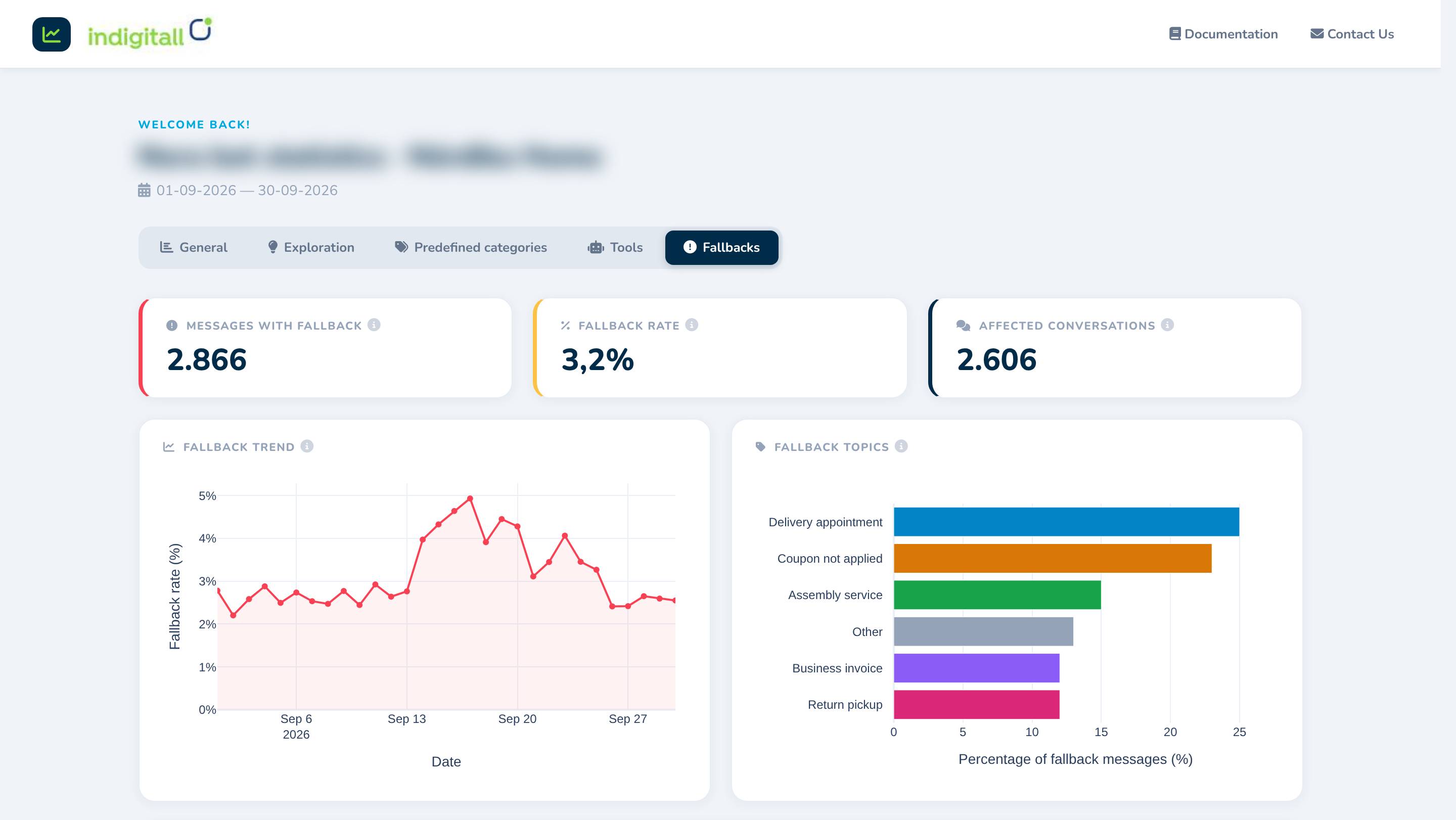Click the tag icon beside Fallback Topics
1456x820 pixels.
click(761, 447)
